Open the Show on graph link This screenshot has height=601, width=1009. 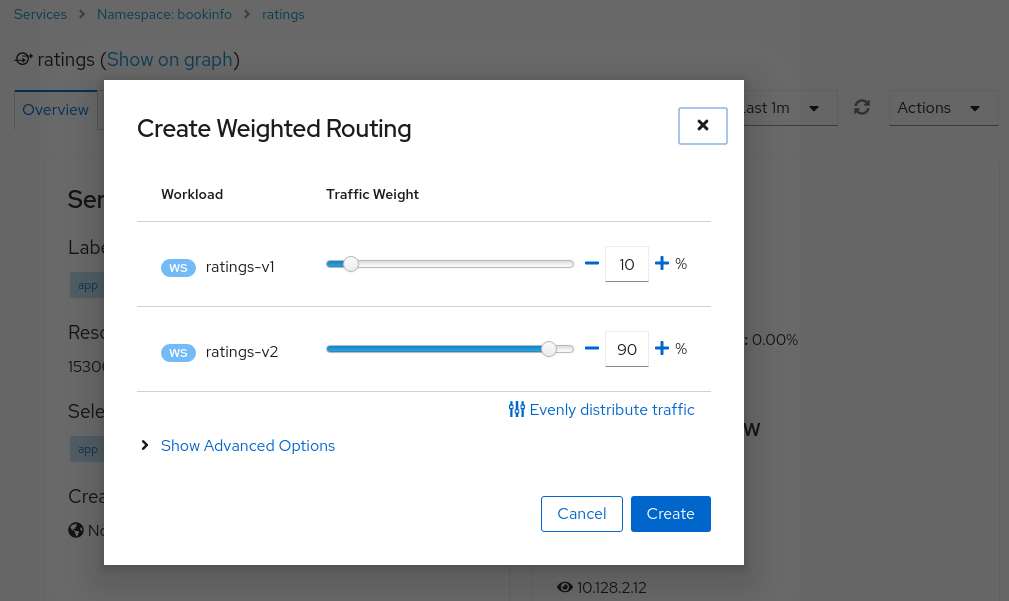169,60
